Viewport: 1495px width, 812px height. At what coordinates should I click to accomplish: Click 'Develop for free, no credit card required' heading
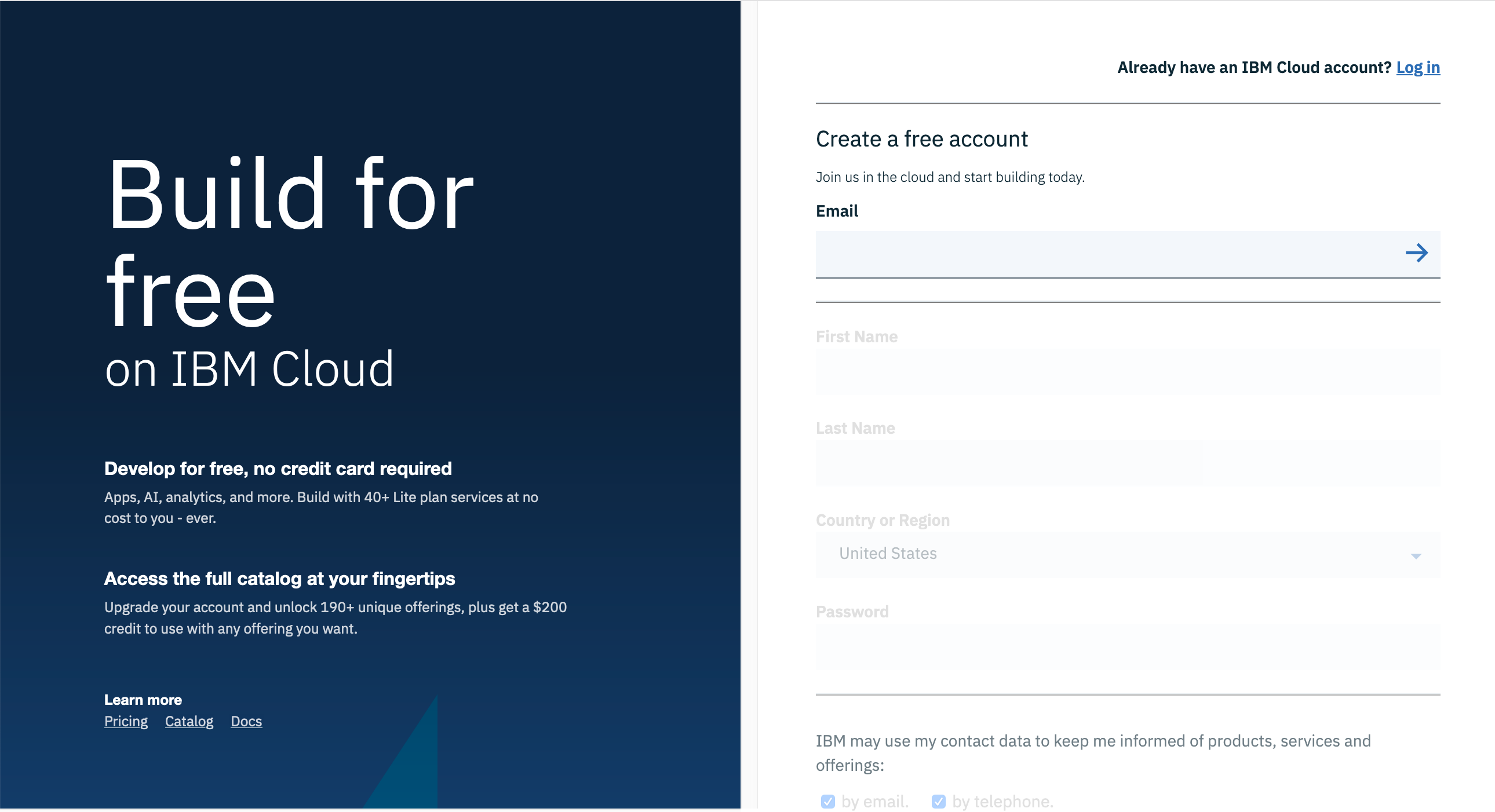coord(278,469)
